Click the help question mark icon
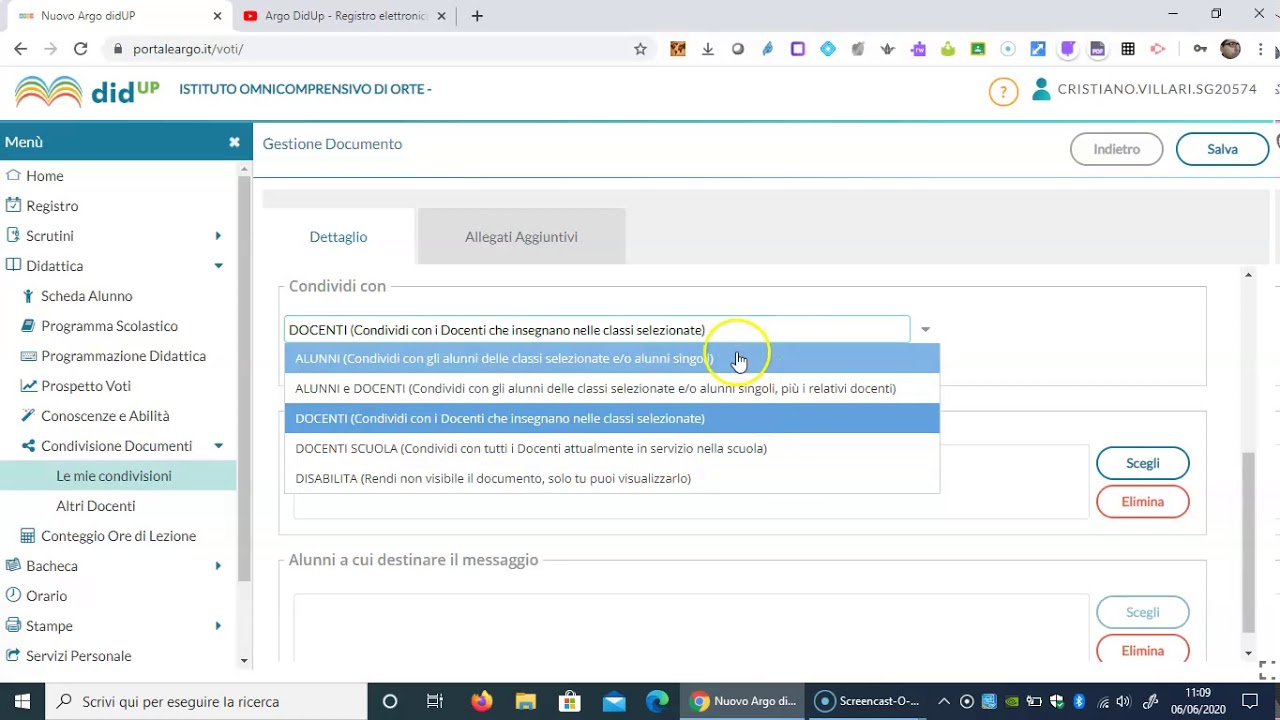The image size is (1280, 720). pyautogui.click(x=1003, y=91)
